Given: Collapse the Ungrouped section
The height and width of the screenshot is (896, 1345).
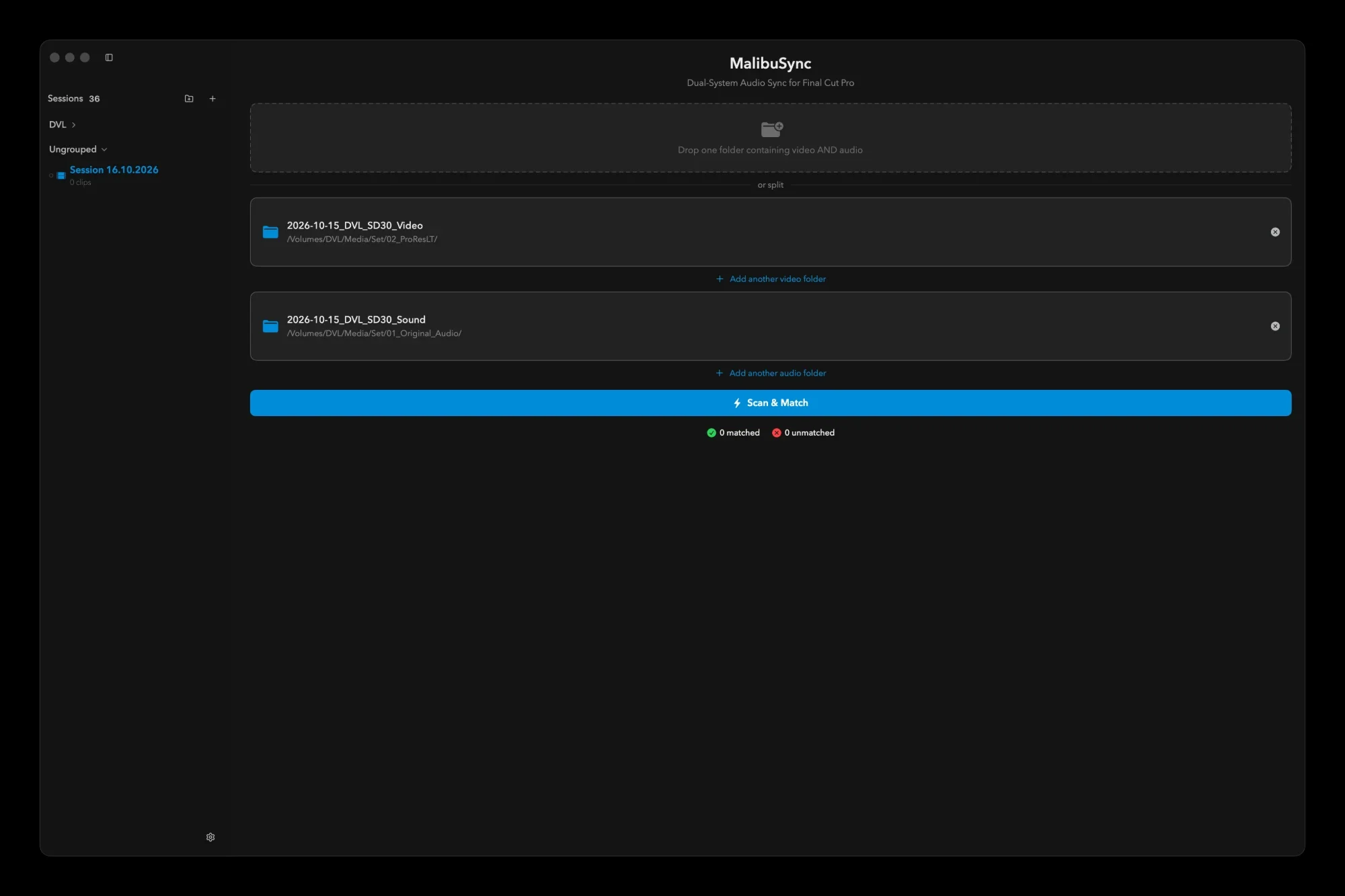Looking at the screenshot, I should (x=78, y=149).
